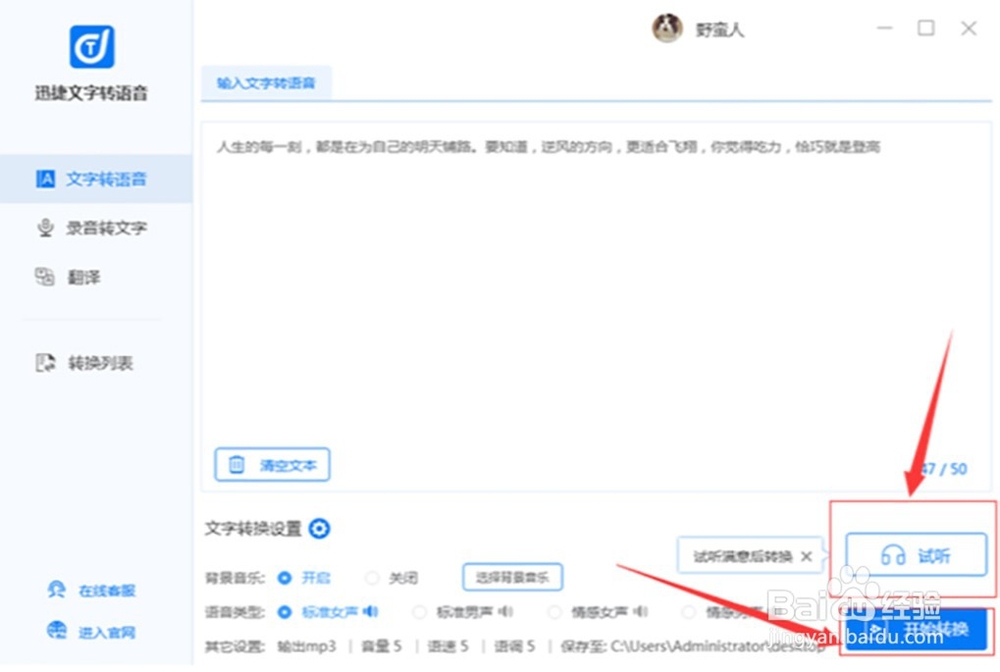Select the 标准女声 voice radio button

tap(284, 612)
